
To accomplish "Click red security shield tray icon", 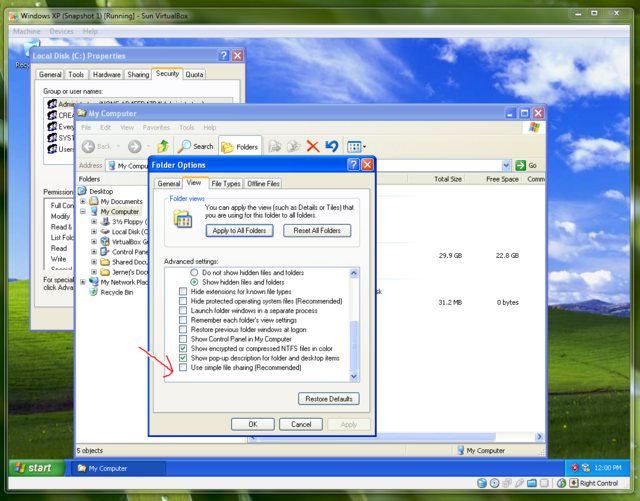I will [x=575, y=468].
